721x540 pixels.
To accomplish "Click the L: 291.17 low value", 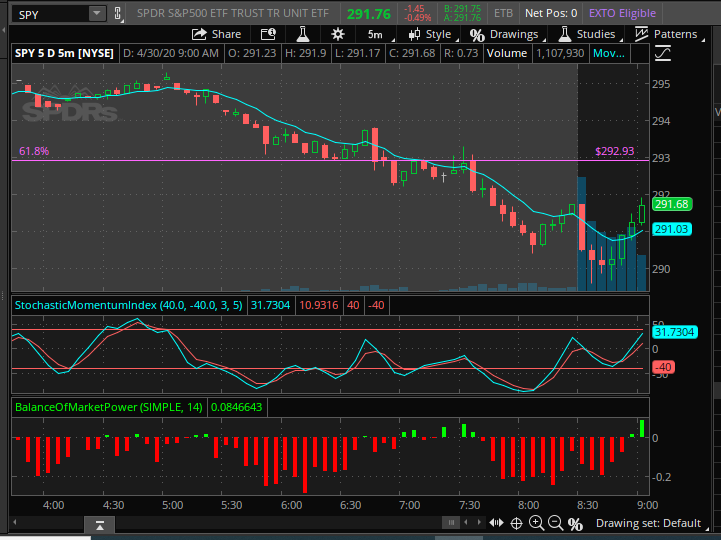I will point(357,53).
